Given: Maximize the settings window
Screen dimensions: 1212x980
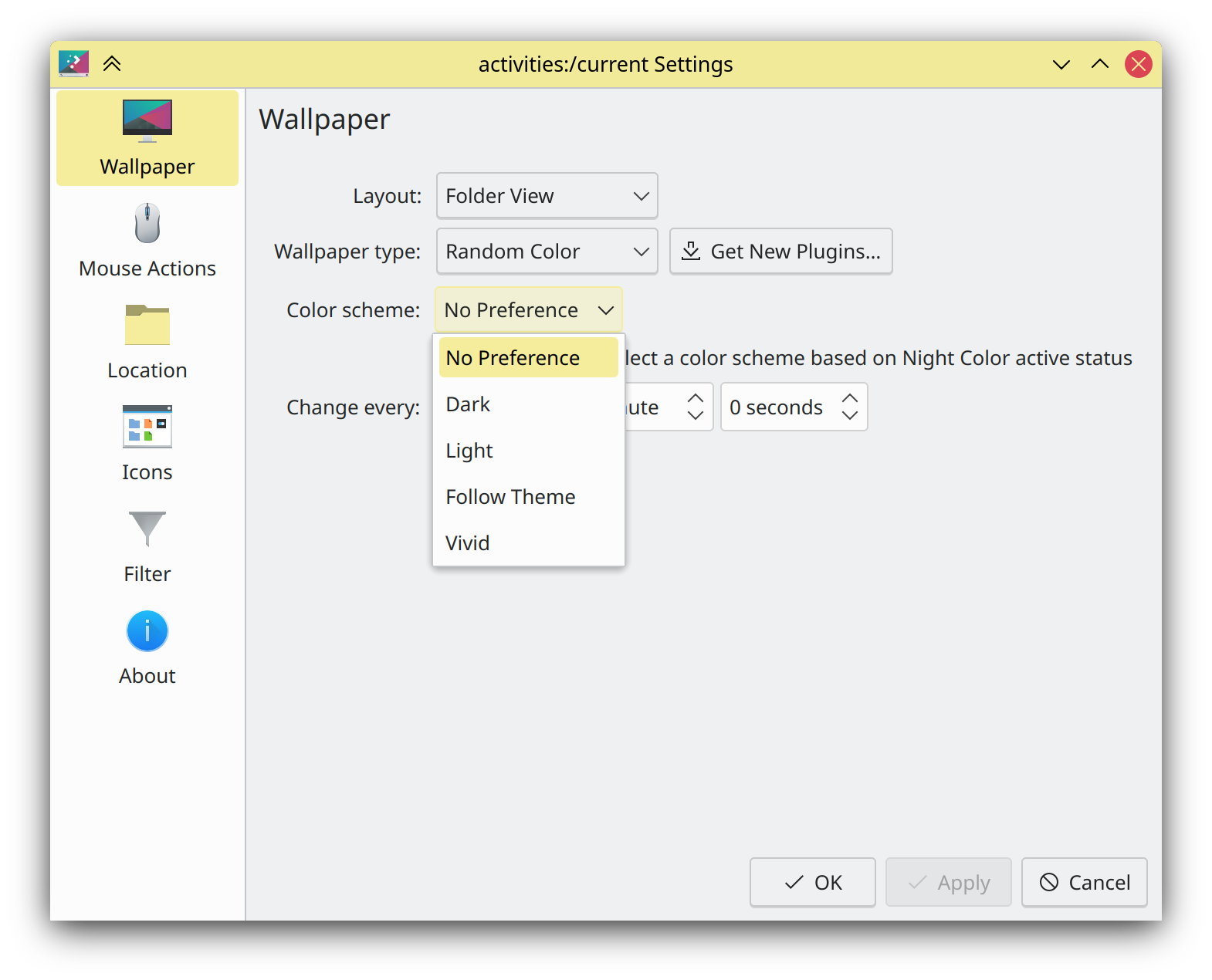Looking at the screenshot, I should coord(1100,64).
